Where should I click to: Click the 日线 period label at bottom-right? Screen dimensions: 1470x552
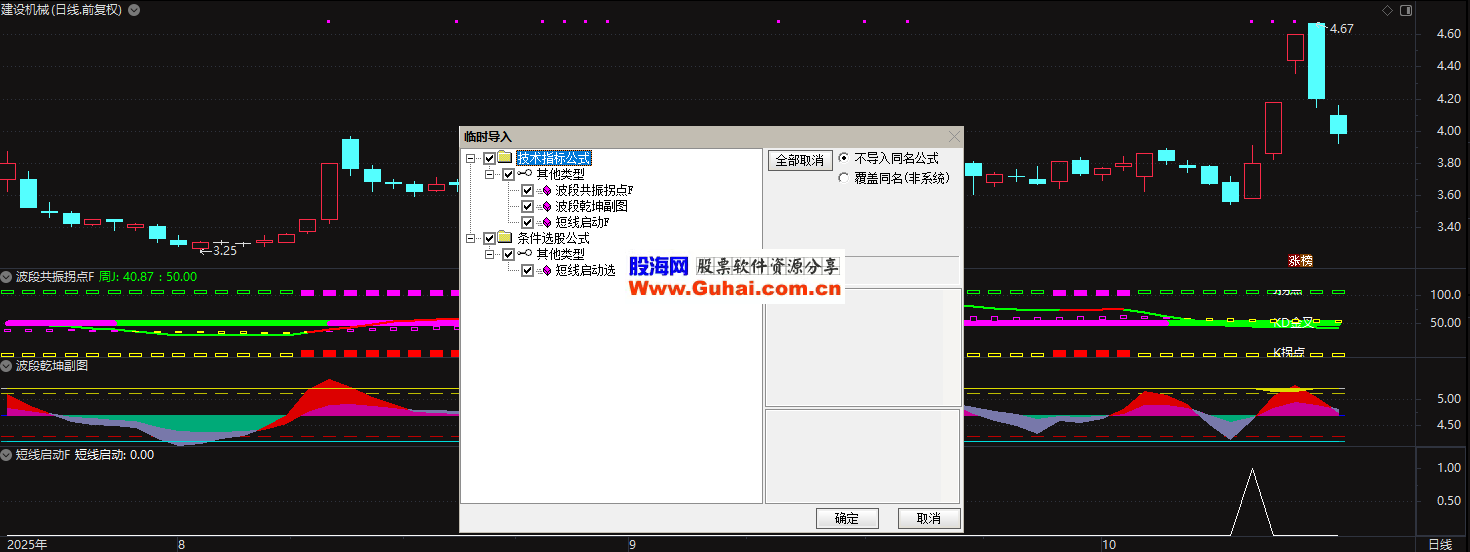pyautogui.click(x=1439, y=544)
